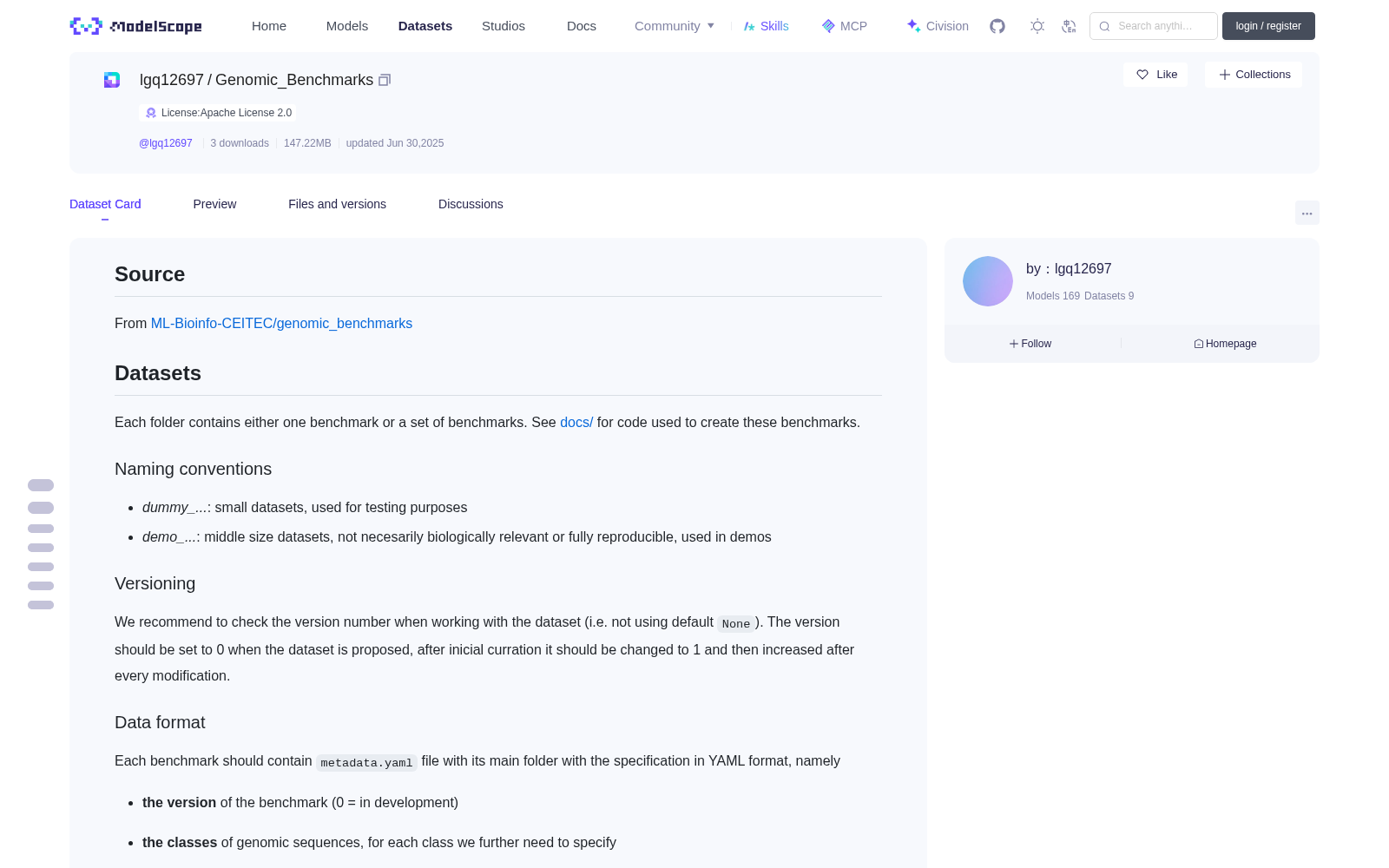The height and width of the screenshot is (868, 1389).
Task: Click the by: lgq12697 author name
Action: 1069,269
